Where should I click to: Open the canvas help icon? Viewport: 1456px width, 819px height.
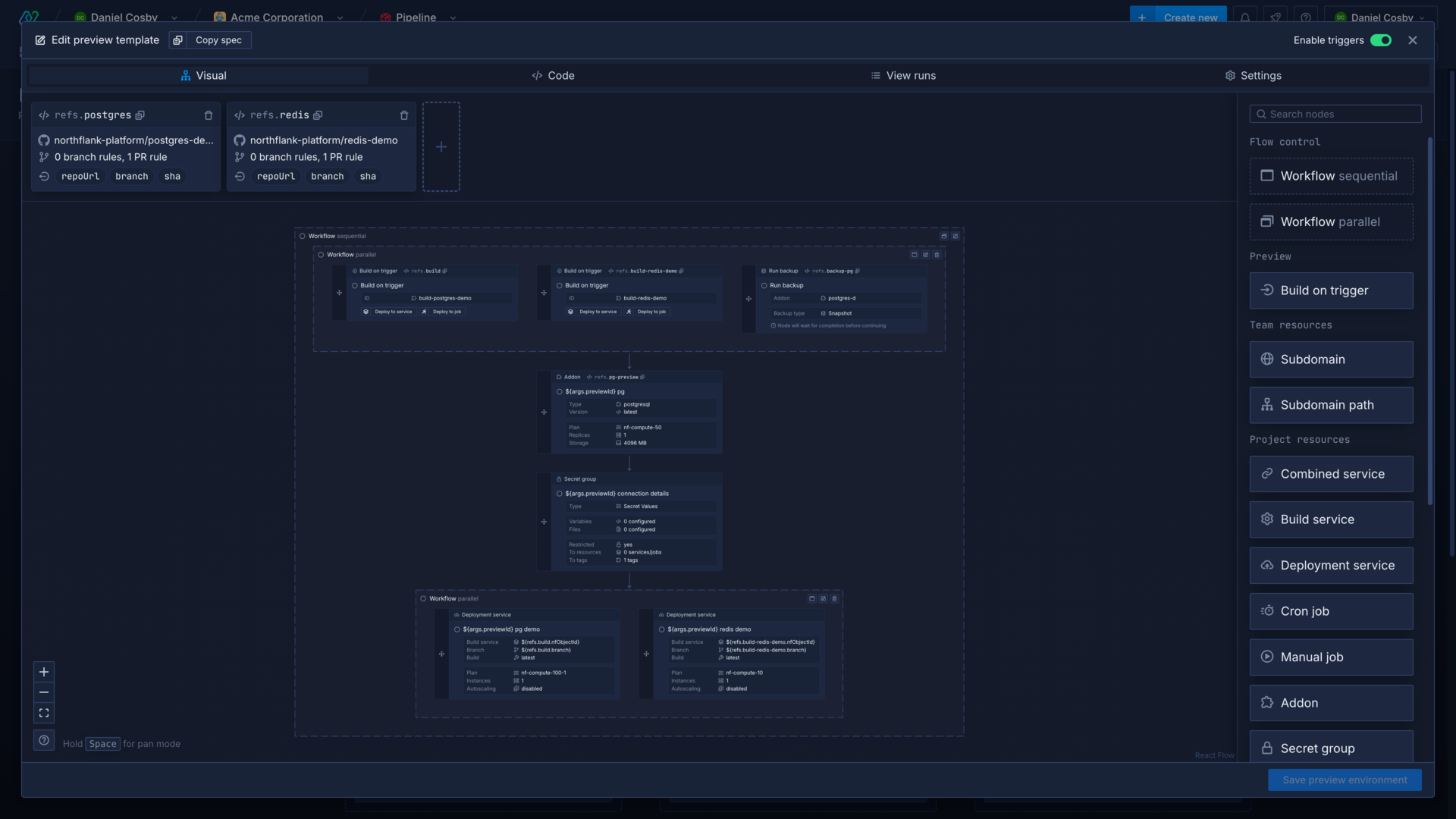[44, 740]
